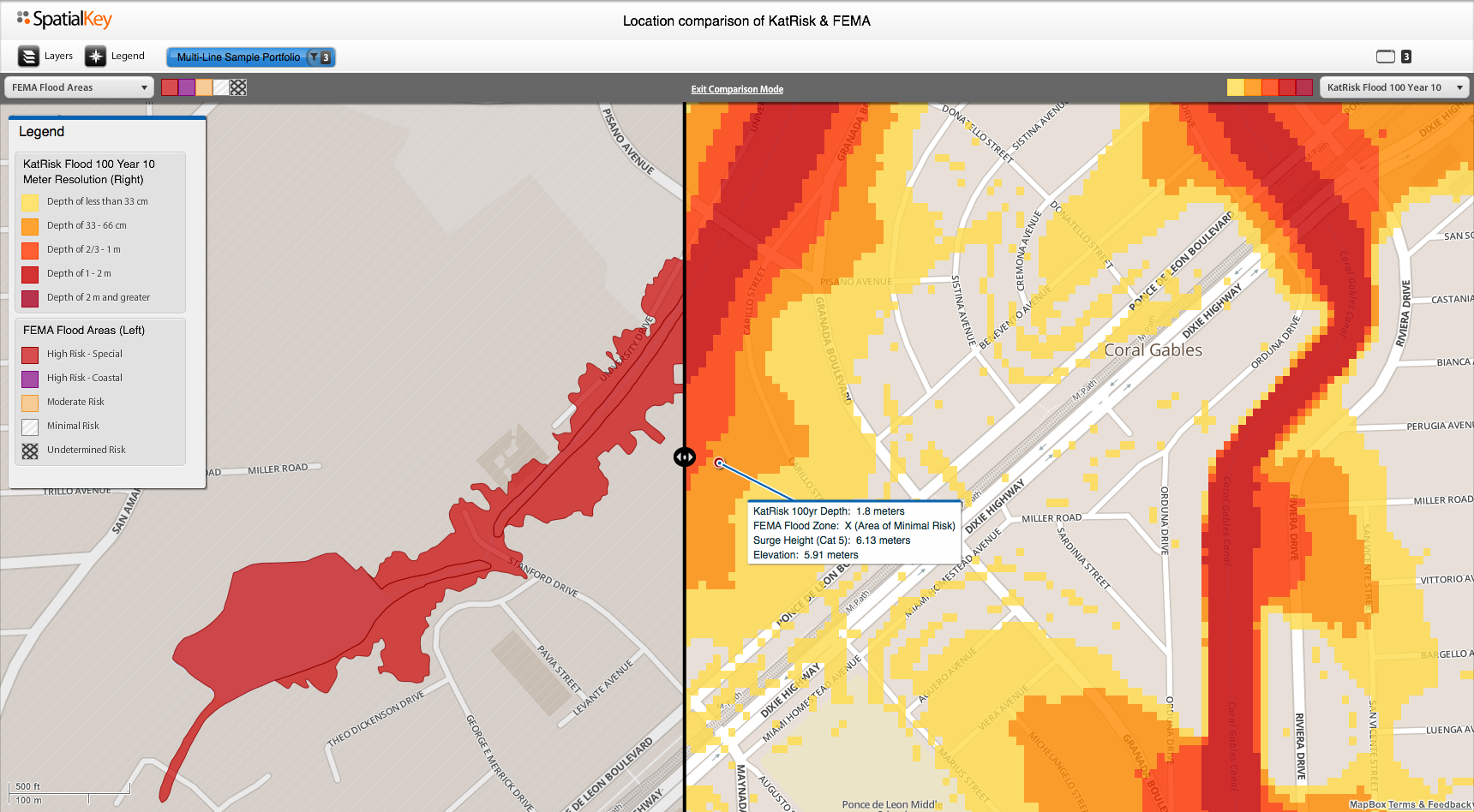
Task: Click the 'FEMA Flood Areas (Left)' legend heading
Action: tap(84, 331)
